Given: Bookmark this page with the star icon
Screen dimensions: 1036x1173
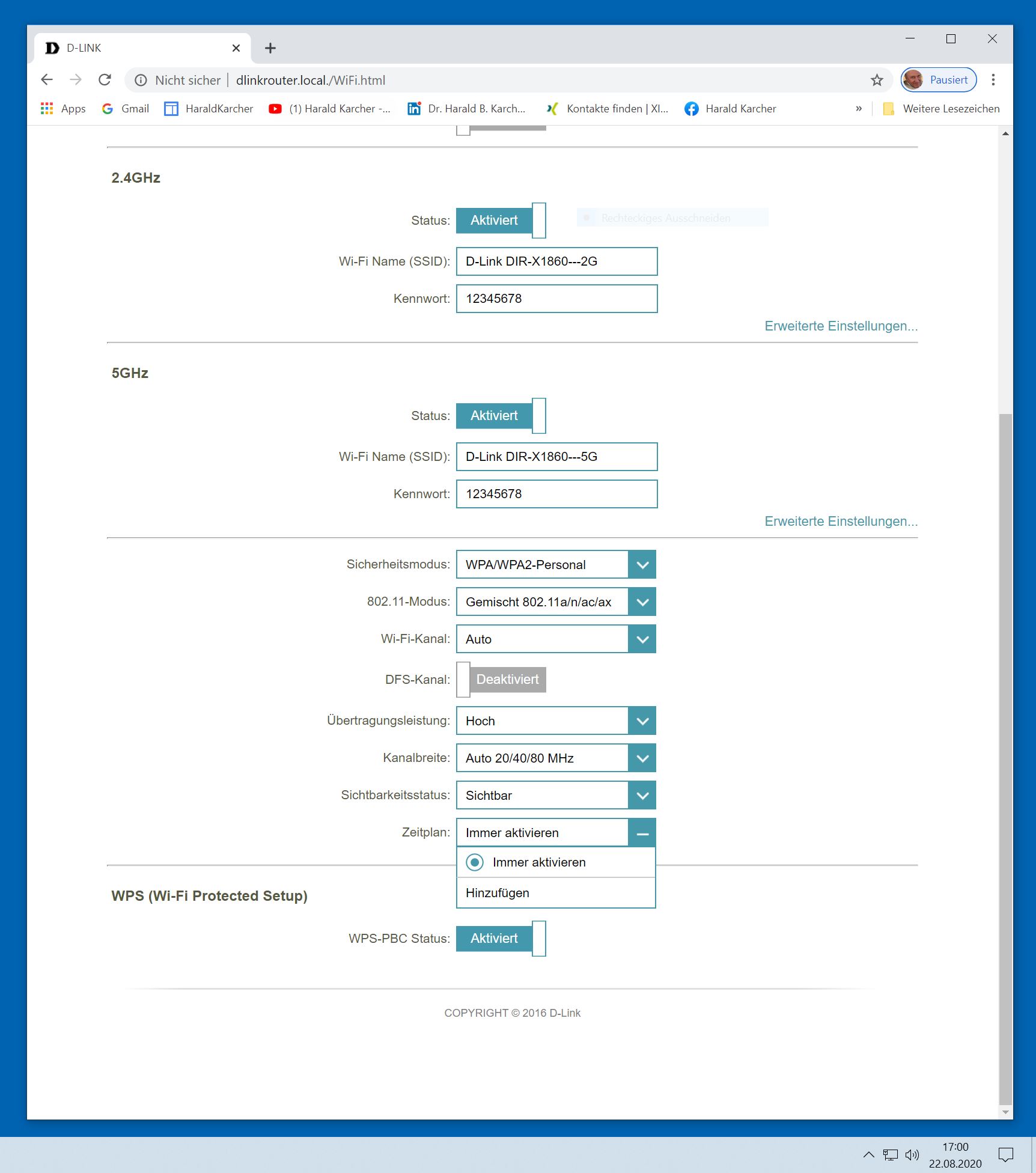Looking at the screenshot, I should [x=877, y=80].
